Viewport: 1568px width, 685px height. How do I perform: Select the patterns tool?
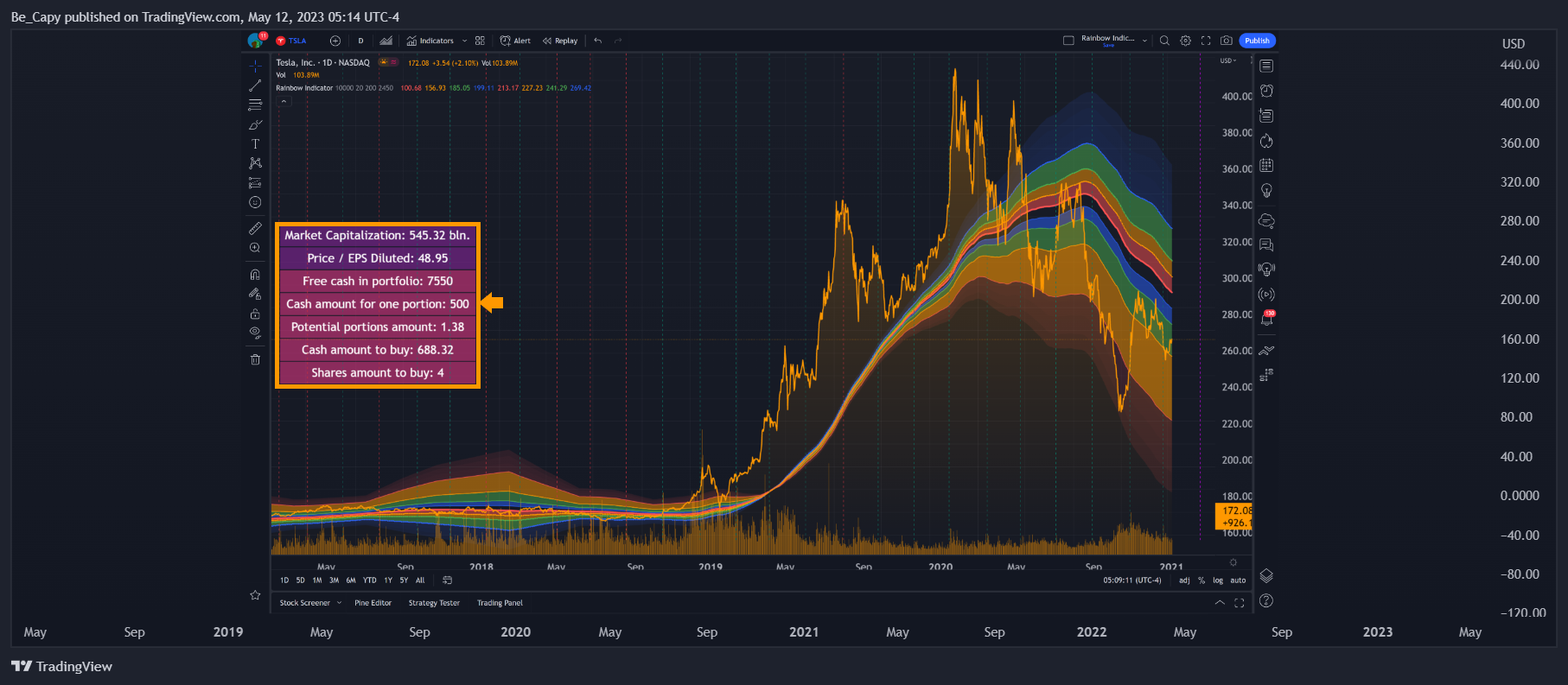[255, 163]
